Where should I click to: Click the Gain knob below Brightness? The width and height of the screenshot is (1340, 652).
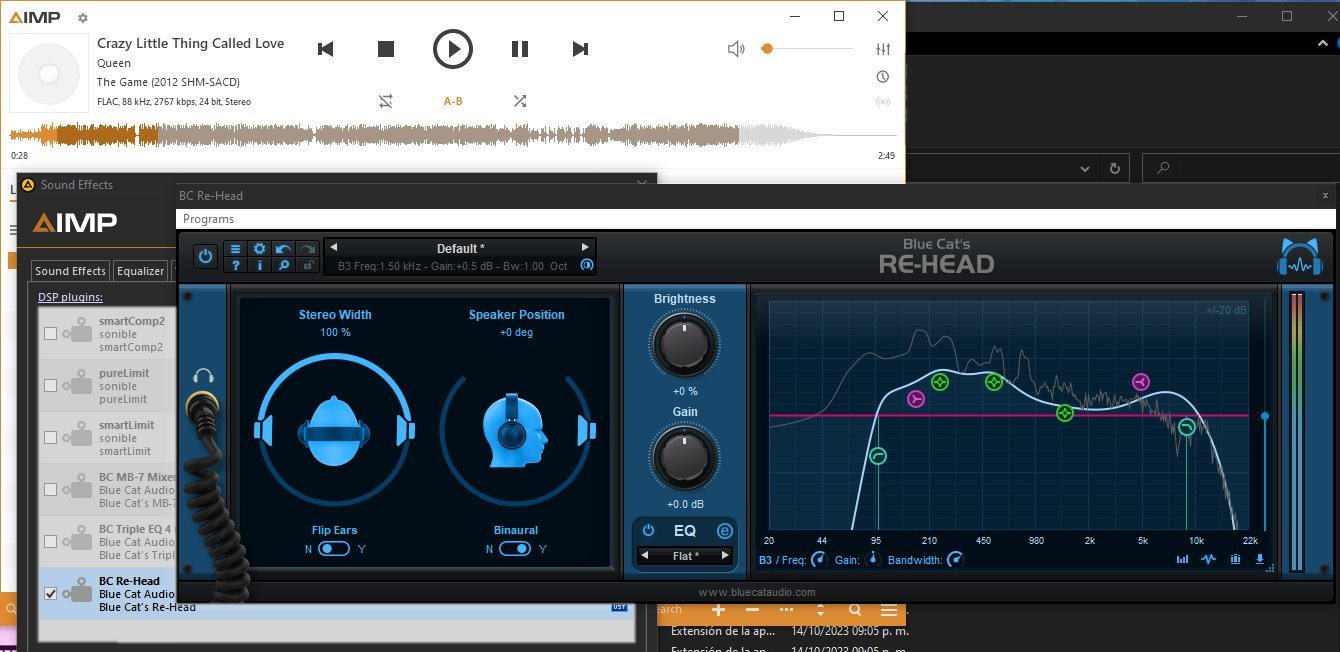click(x=684, y=457)
